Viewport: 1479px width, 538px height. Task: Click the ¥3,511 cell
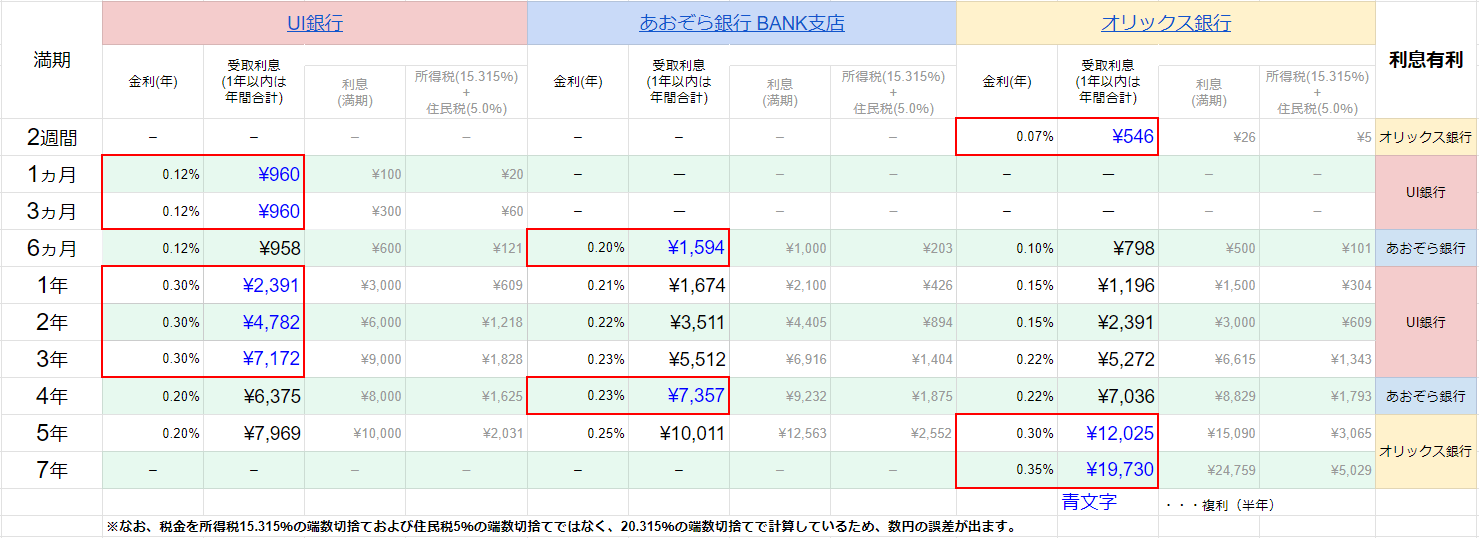coord(679,322)
